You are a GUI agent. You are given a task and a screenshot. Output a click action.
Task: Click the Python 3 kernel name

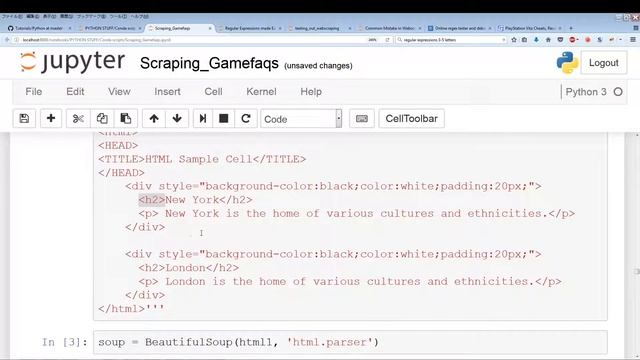click(586, 92)
